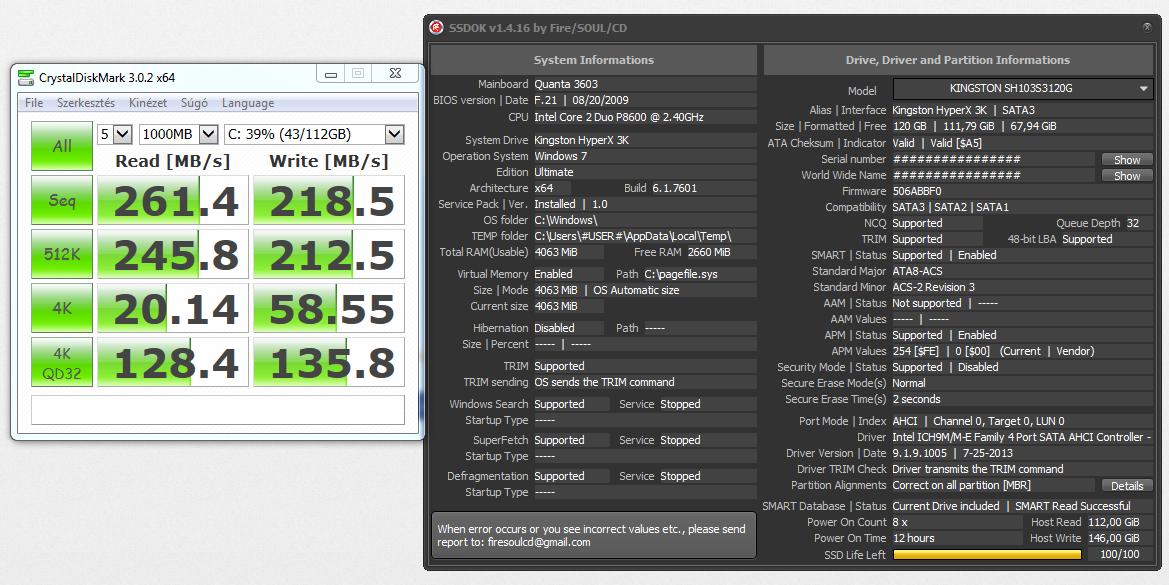
Task: Click the Seq read result 261.4
Action: pos(173,200)
